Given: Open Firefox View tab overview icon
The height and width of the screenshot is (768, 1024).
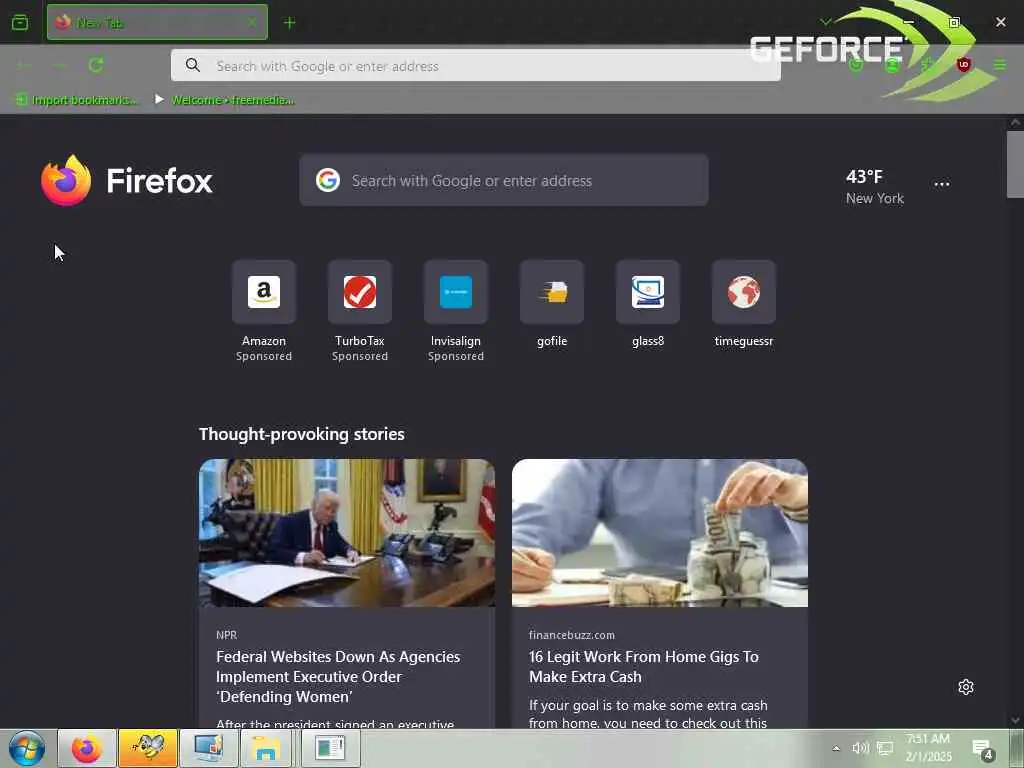Looking at the screenshot, I should click(x=20, y=22).
